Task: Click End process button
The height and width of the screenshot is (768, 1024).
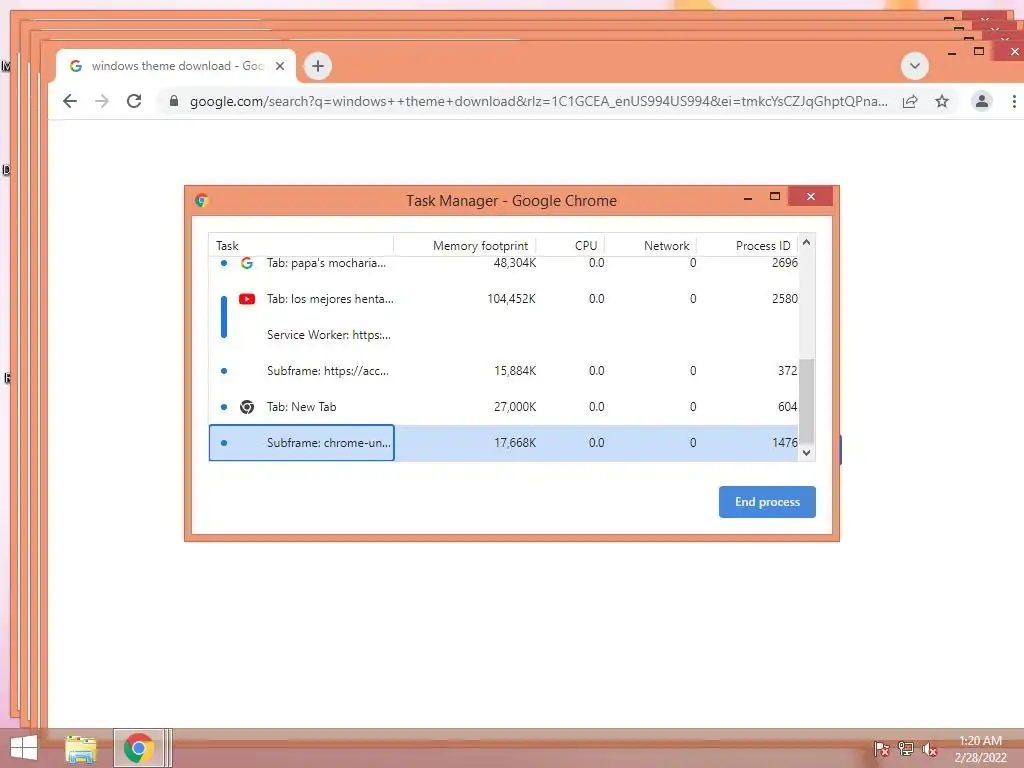Action: click(x=767, y=502)
